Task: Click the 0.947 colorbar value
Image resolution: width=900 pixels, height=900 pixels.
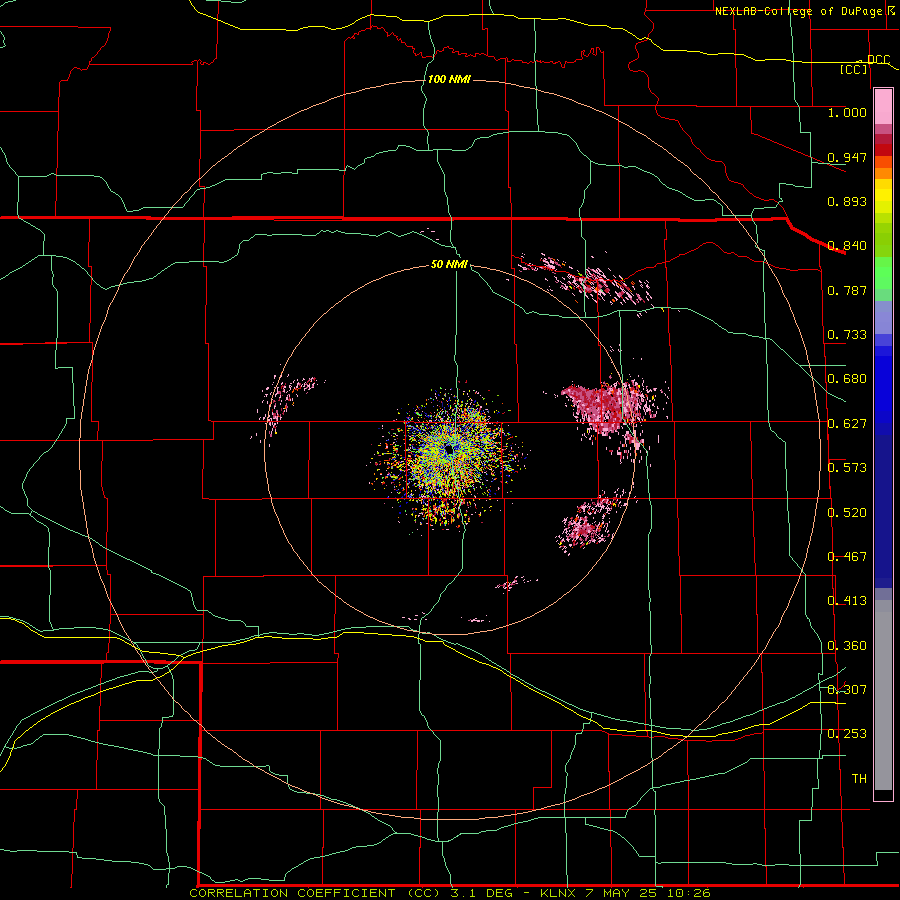Action: (x=847, y=157)
